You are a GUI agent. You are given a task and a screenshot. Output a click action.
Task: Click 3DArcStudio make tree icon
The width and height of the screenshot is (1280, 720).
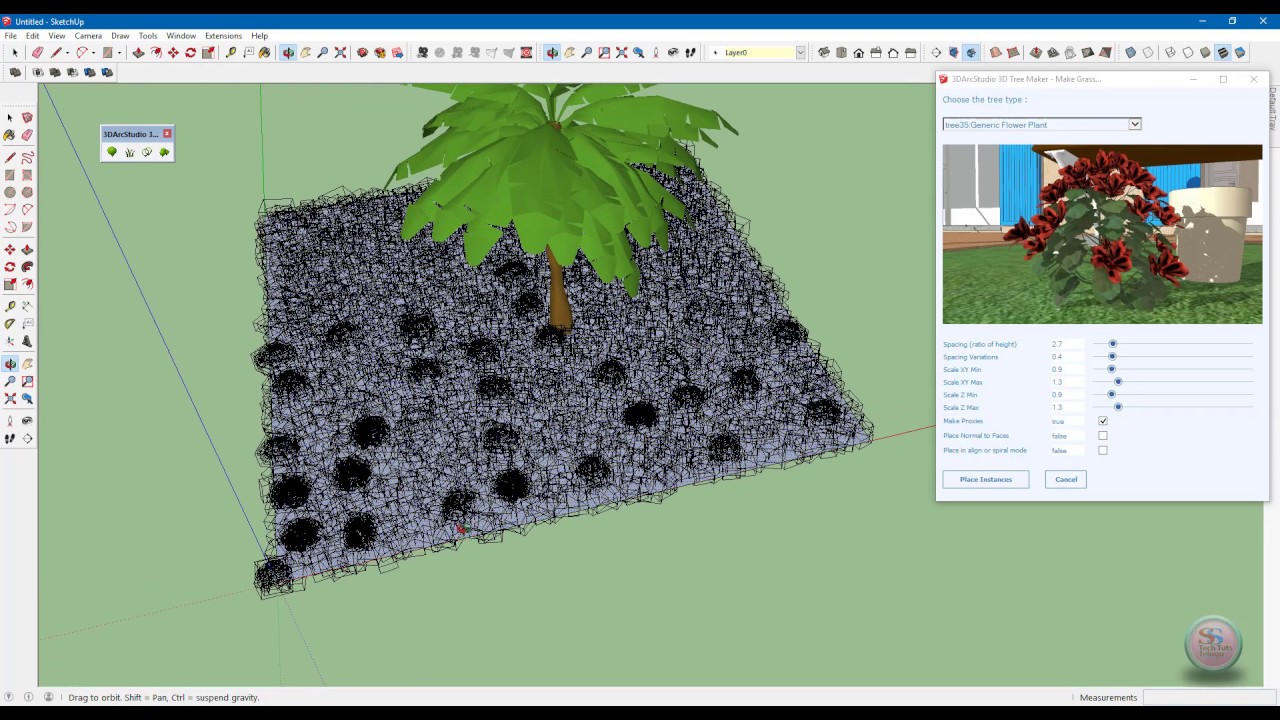tap(112, 152)
